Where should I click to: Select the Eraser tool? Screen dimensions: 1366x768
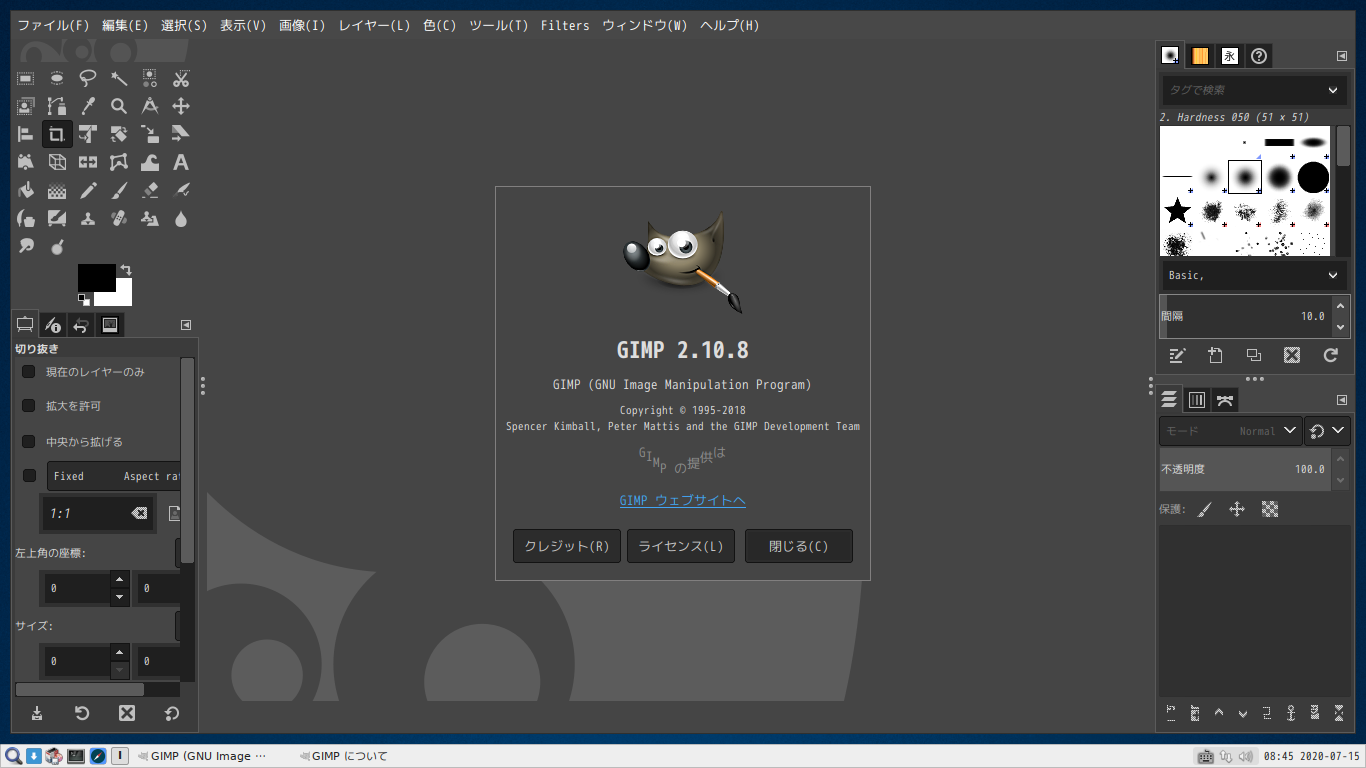(150, 190)
